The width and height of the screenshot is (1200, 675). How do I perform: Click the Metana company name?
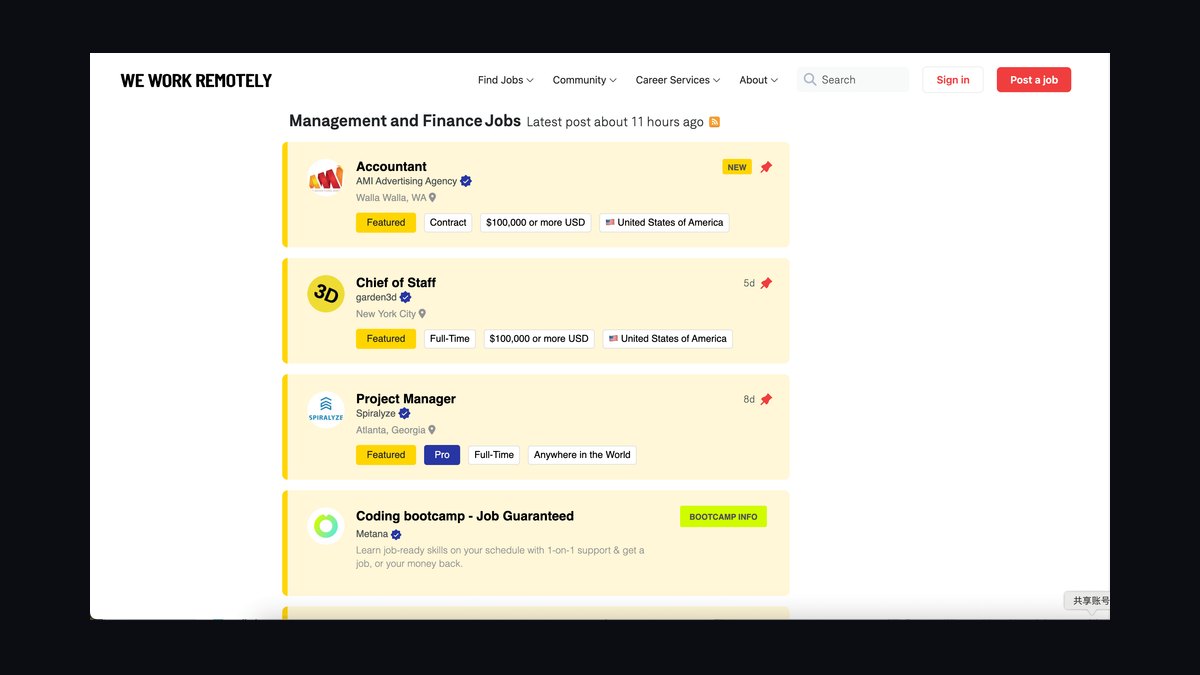click(372, 534)
